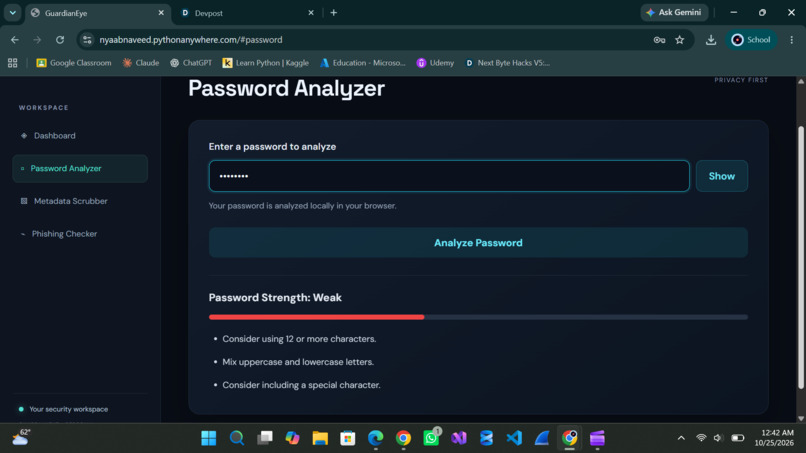This screenshot has width=806, height=453.
Task: Click the 'Your security workspace' status text
Action: coord(68,409)
